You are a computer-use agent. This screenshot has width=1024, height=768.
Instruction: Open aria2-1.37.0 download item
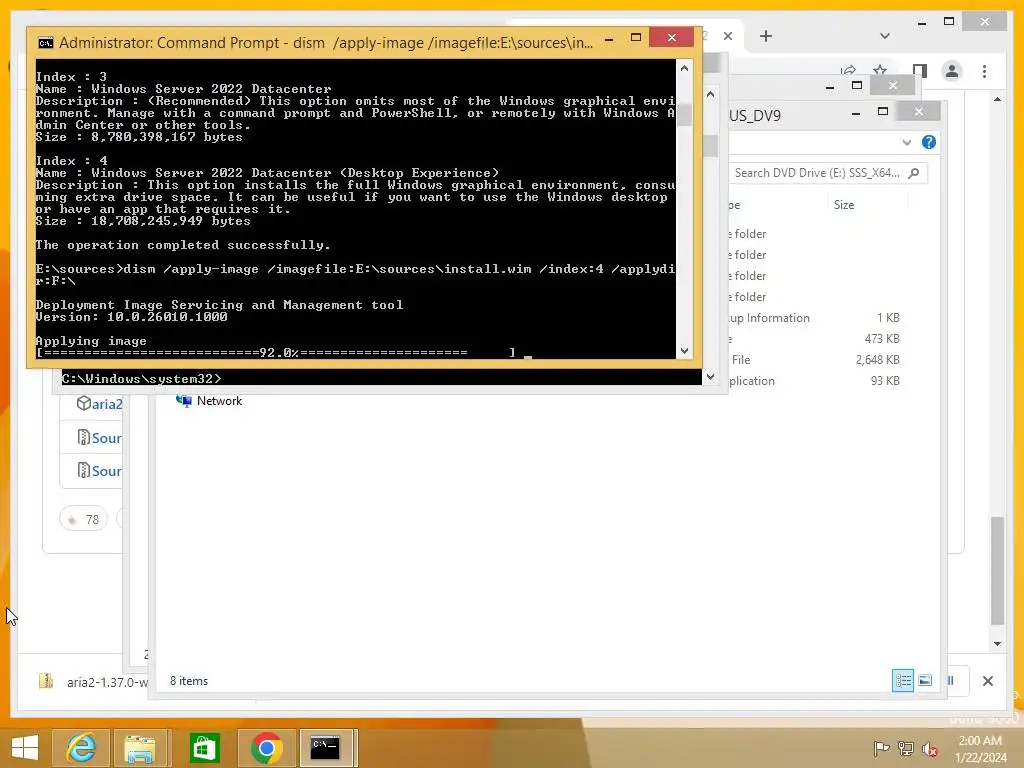tap(93, 682)
